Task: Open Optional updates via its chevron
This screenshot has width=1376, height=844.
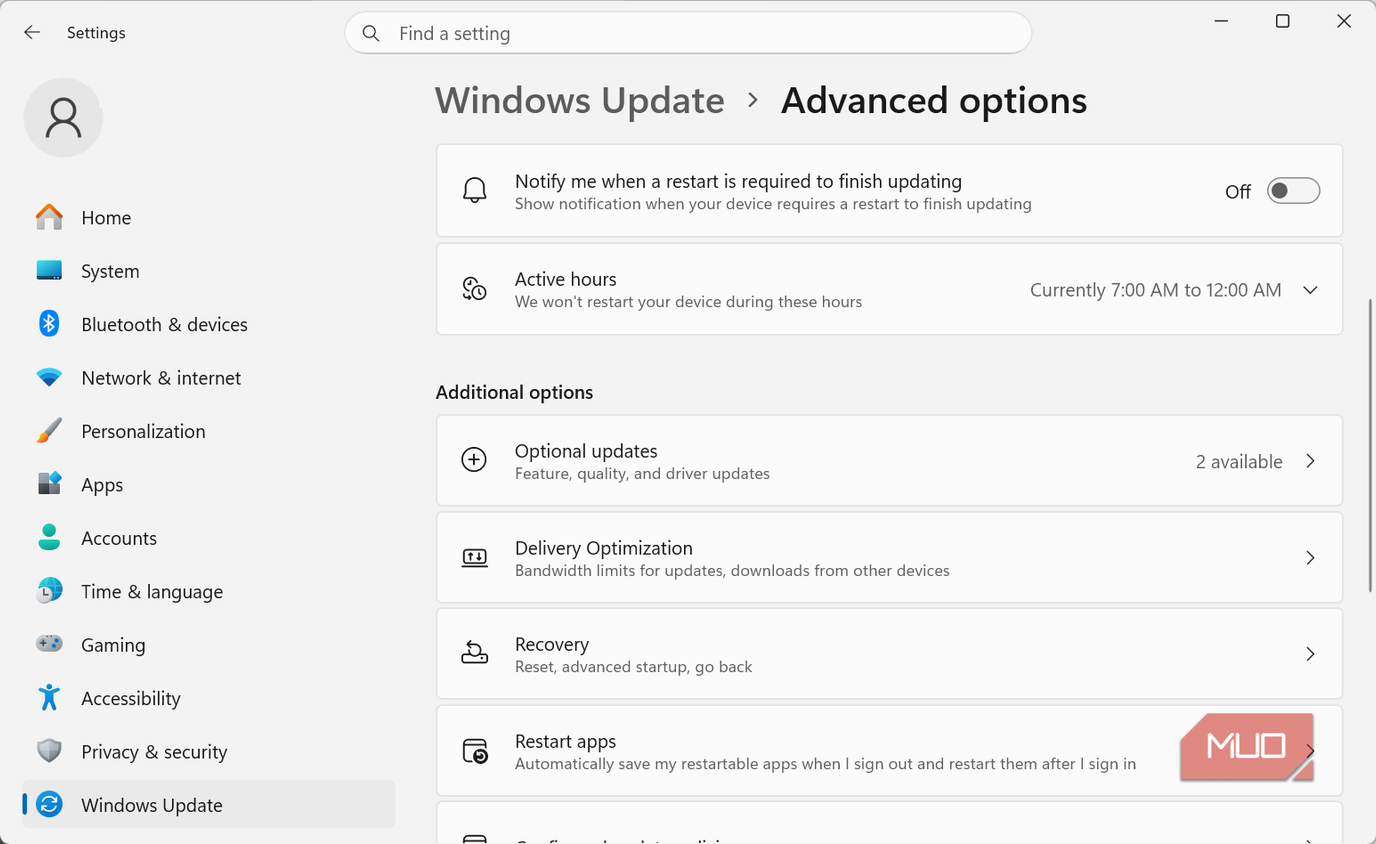Action: 1310,461
